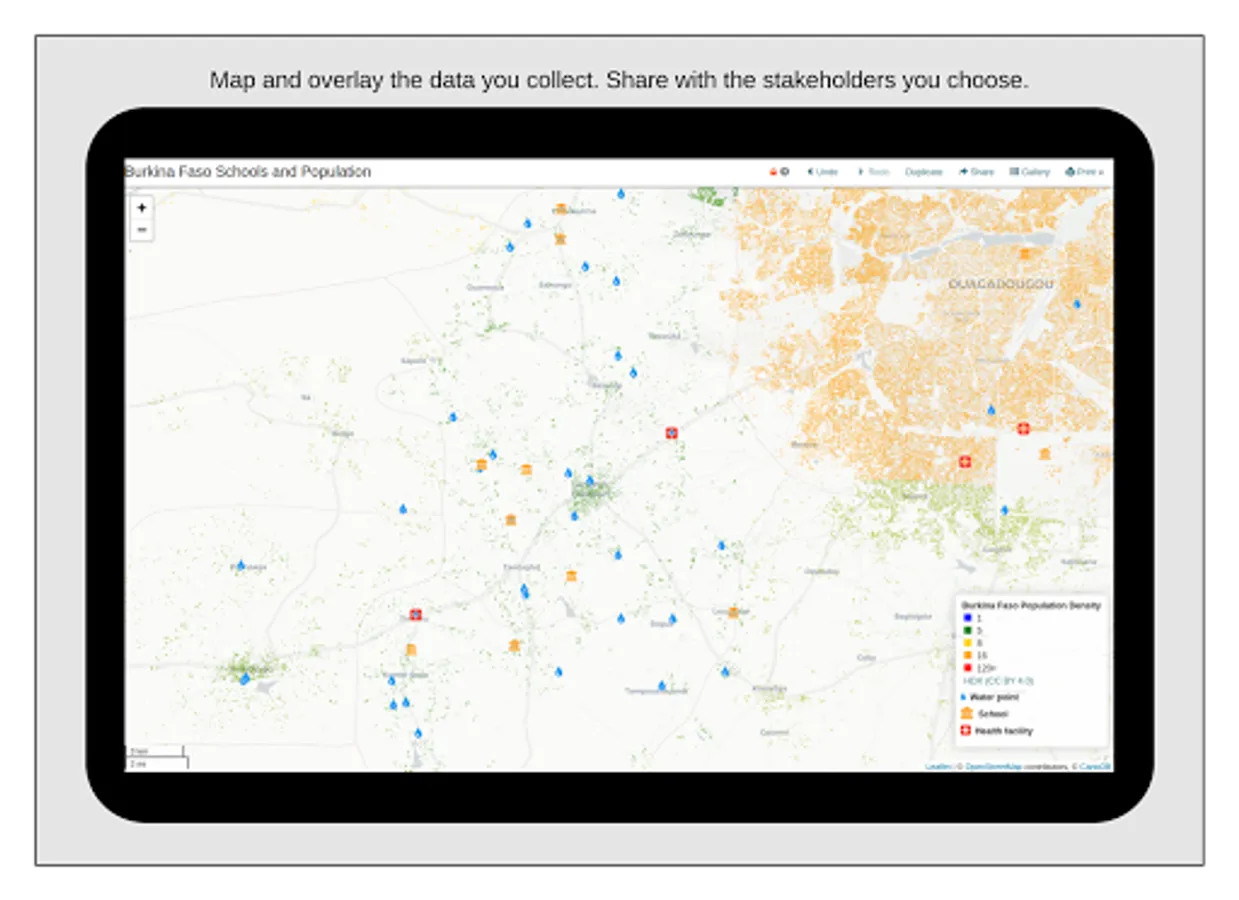Open the Gallery view

[1030, 172]
